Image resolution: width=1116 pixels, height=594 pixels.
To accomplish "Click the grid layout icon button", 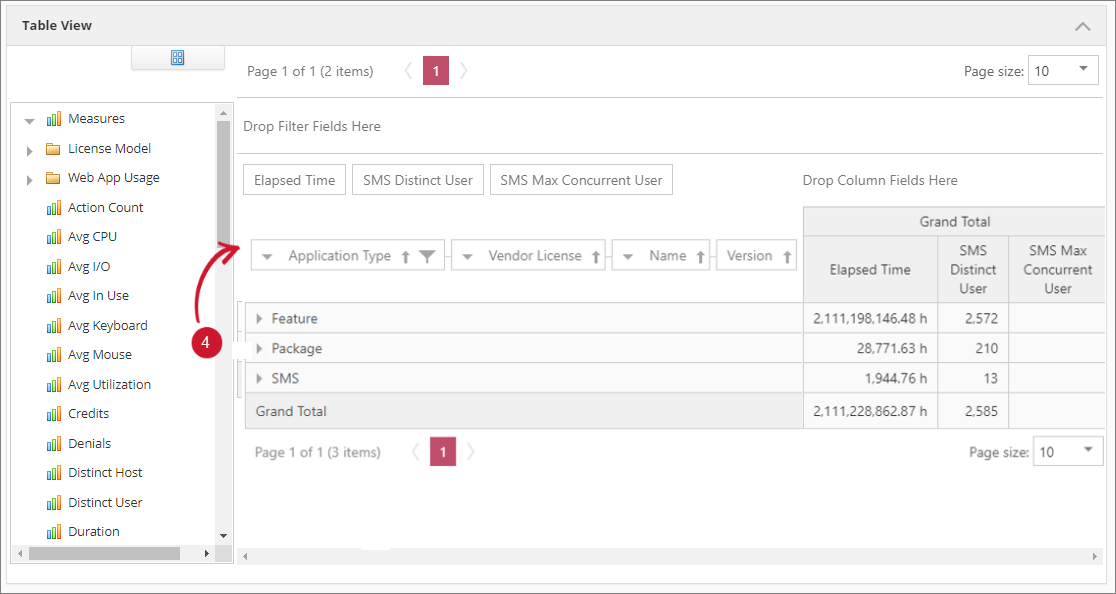I will point(177,58).
